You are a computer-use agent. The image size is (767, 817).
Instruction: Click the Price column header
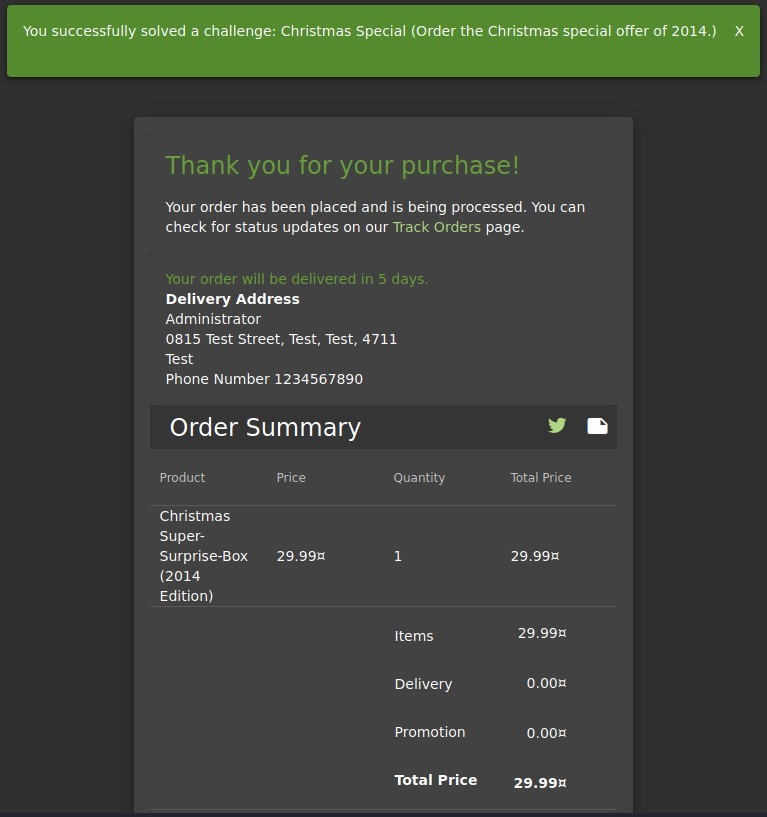click(x=291, y=477)
